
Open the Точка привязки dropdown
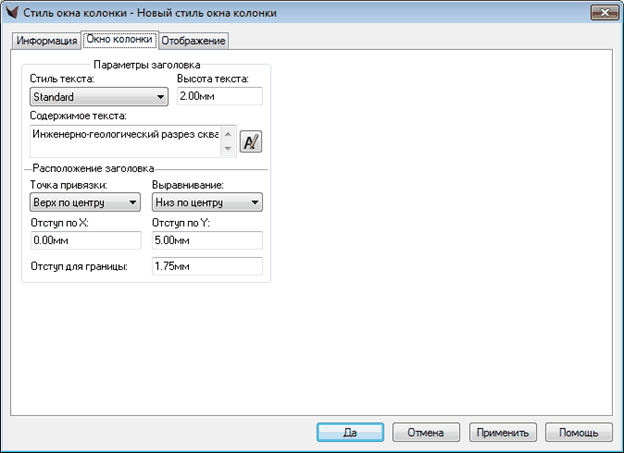[85, 203]
